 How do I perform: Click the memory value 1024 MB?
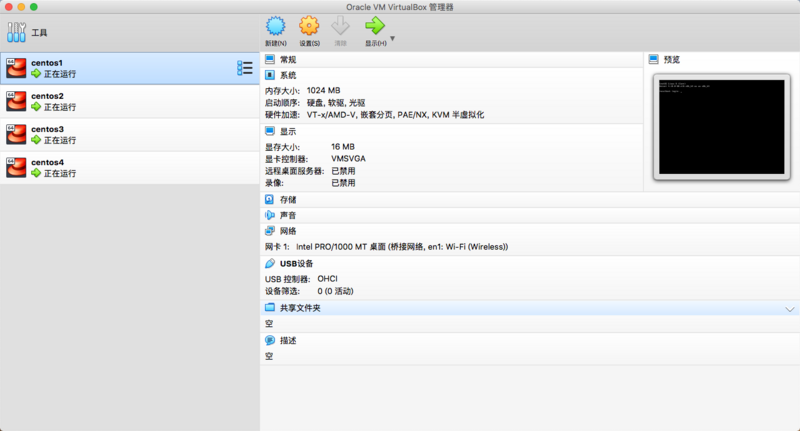tap(323, 90)
